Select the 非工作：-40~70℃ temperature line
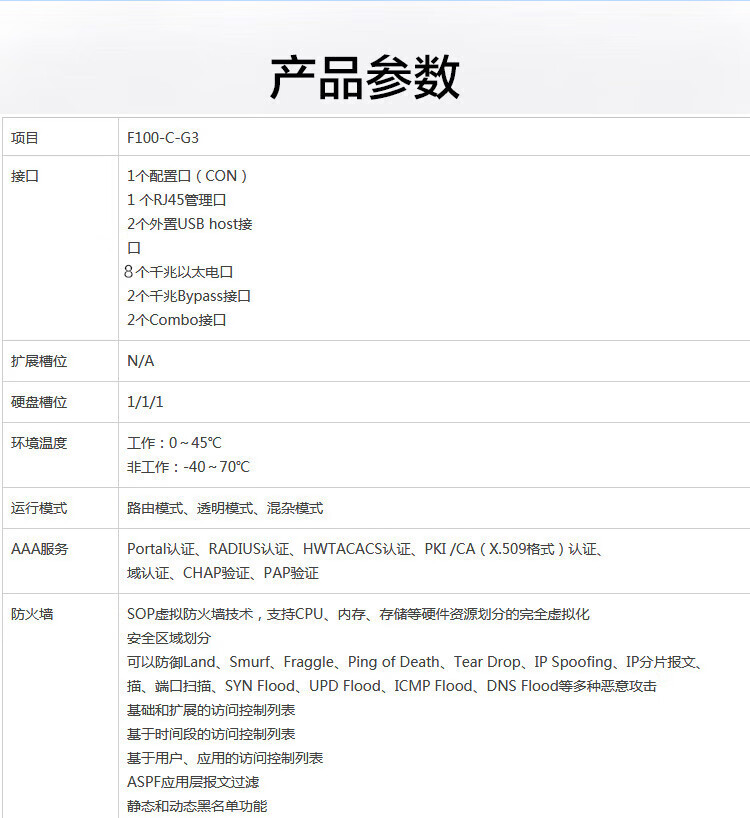This screenshot has height=818, width=750. (x=188, y=467)
